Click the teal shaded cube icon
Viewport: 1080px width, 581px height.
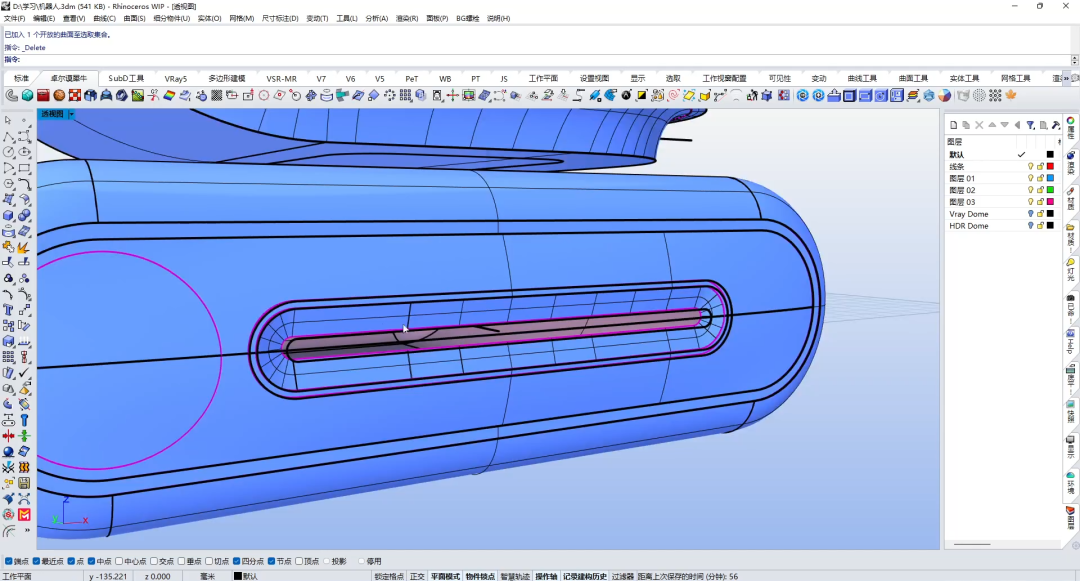click(28, 96)
